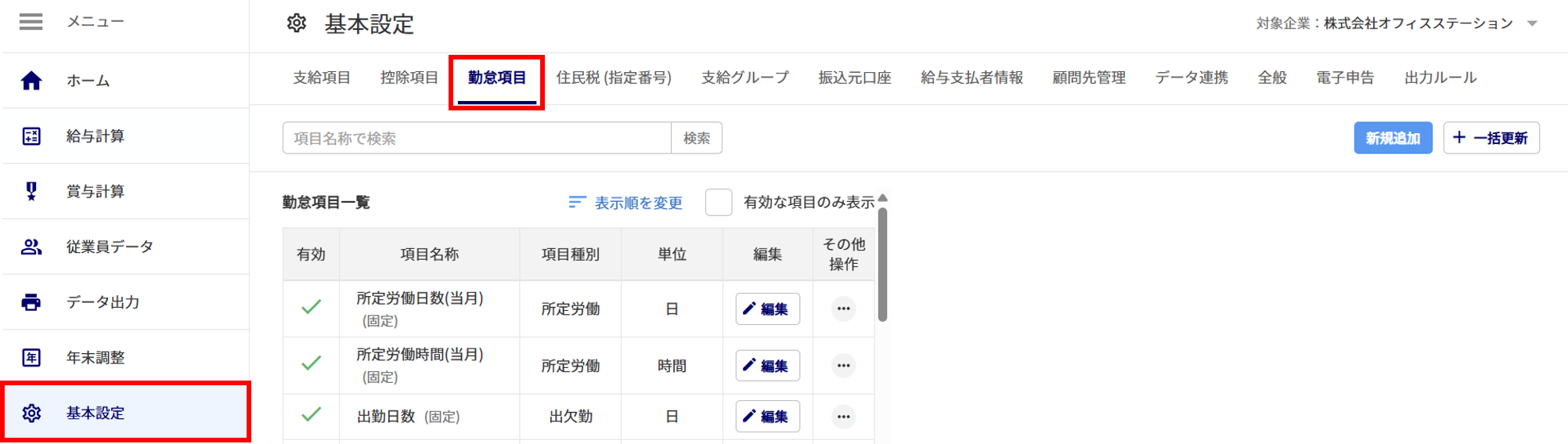
Task: Click the green checkmark for 出勤日数
Action: [x=312, y=414]
